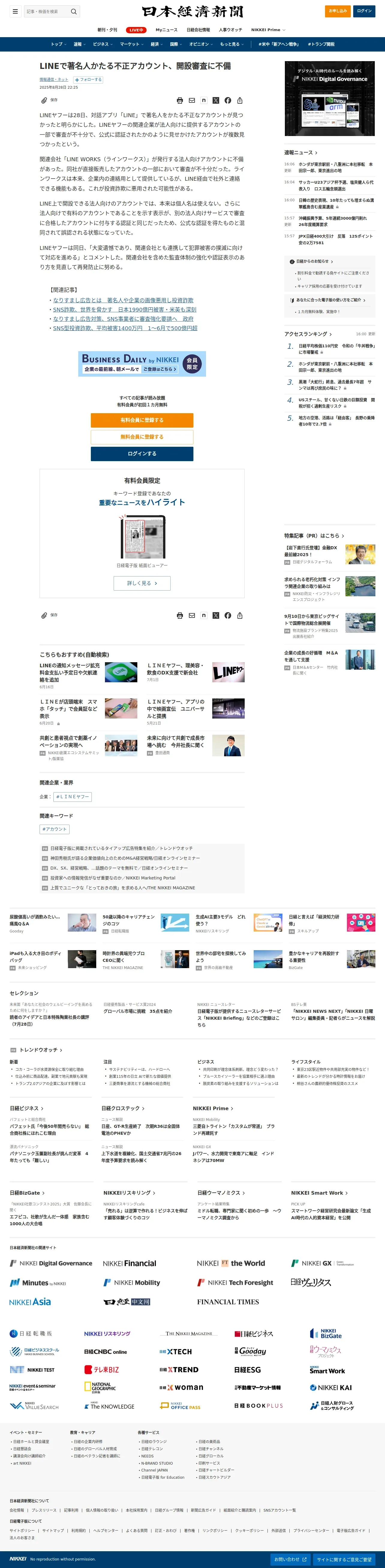The image size is (385, 1568).
Task: Open the green LINE logo article thumbnail
Action: 121,672
